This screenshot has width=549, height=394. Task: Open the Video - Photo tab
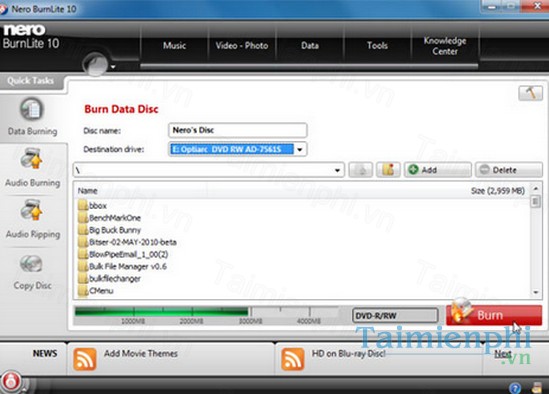(242, 46)
